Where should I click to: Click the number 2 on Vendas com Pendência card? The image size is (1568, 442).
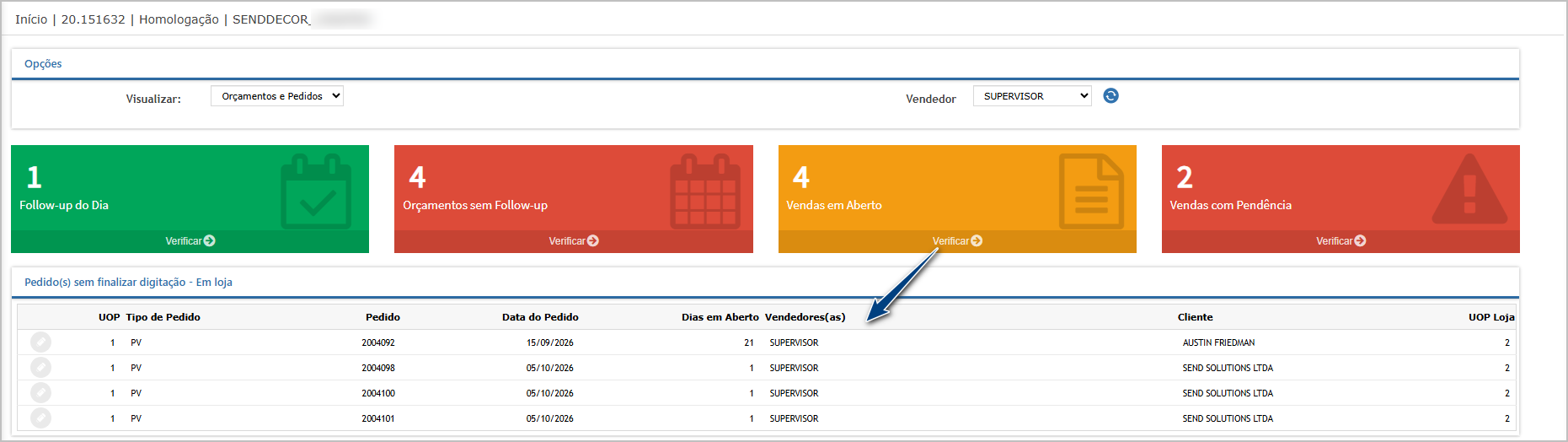tap(1185, 177)
